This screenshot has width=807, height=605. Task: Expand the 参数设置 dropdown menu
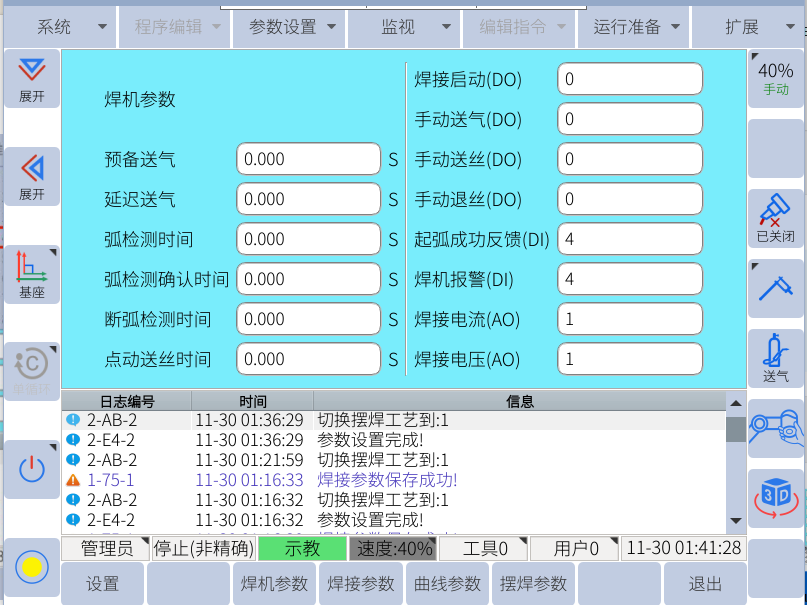tap(290, 27)
